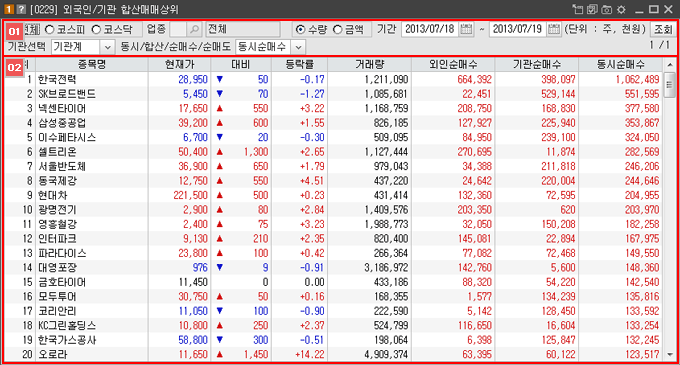Expand the 기관계 institution dropdown
The image size is (680, 365).
[x=108, y=47]
